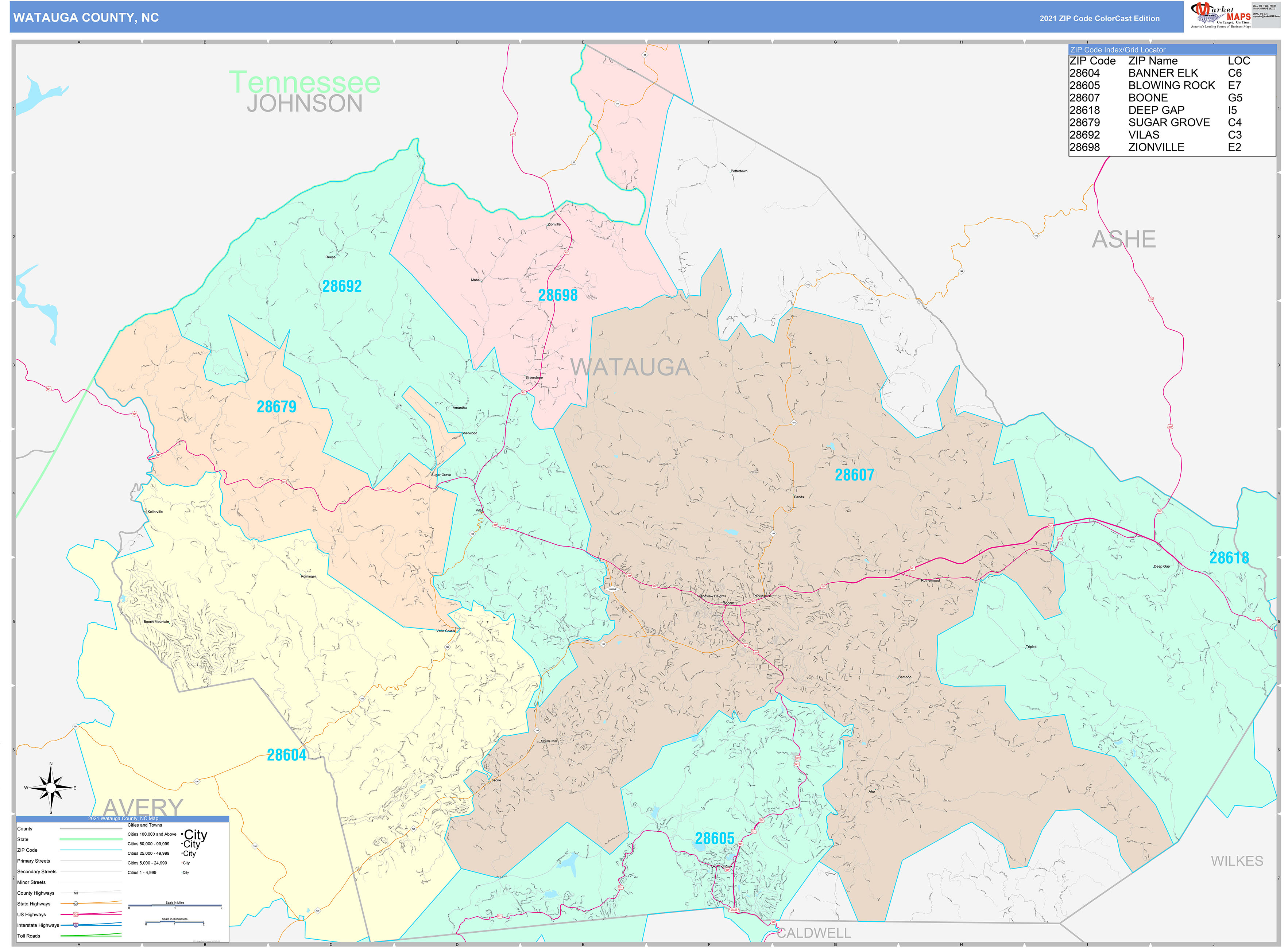Click the ASHE county label
This screenshot has width=1288, height=948.
pos(1123,239)
